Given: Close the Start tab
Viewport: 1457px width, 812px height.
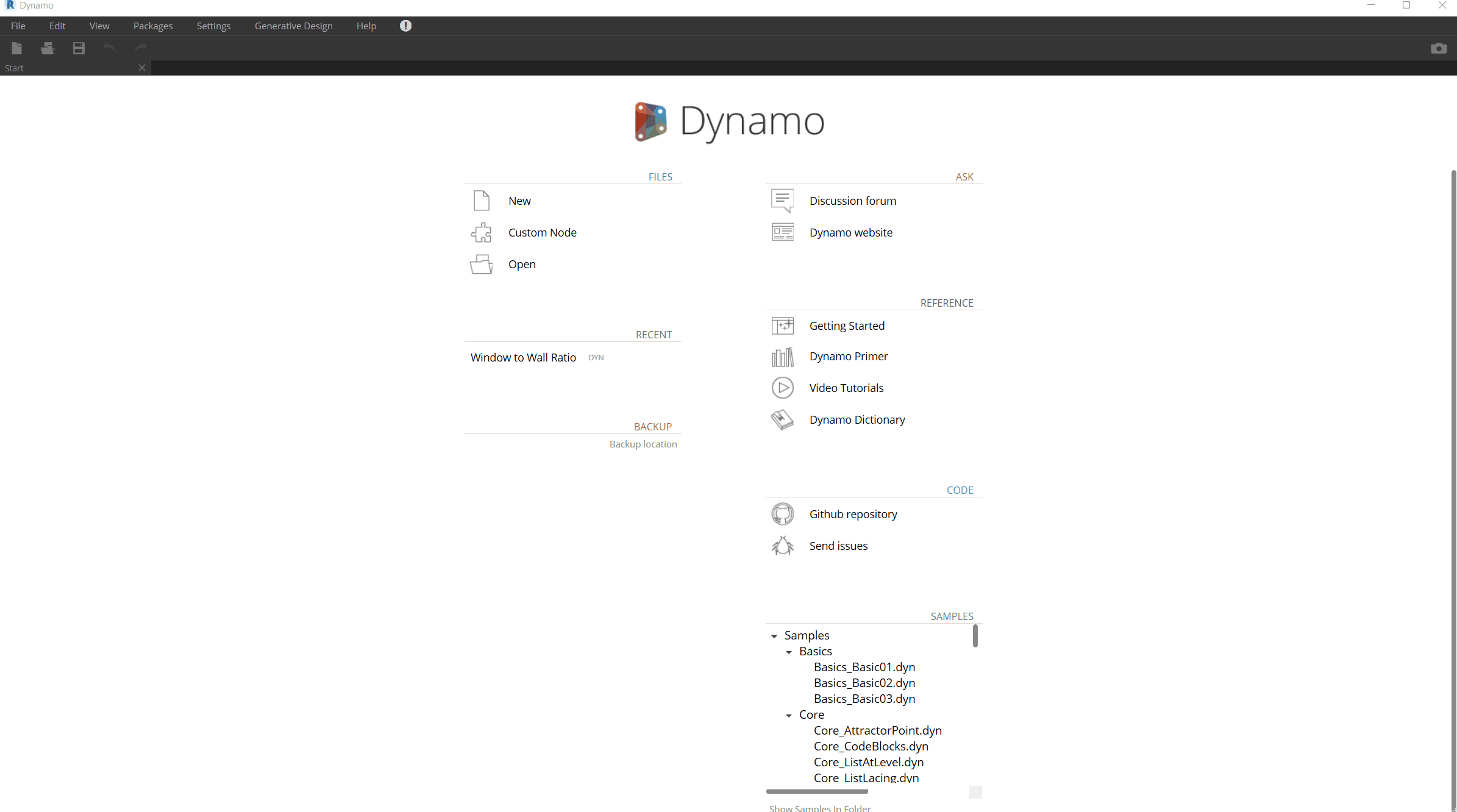Looking at the screenshot, I should pyautogui.click(x=142, y=68).
